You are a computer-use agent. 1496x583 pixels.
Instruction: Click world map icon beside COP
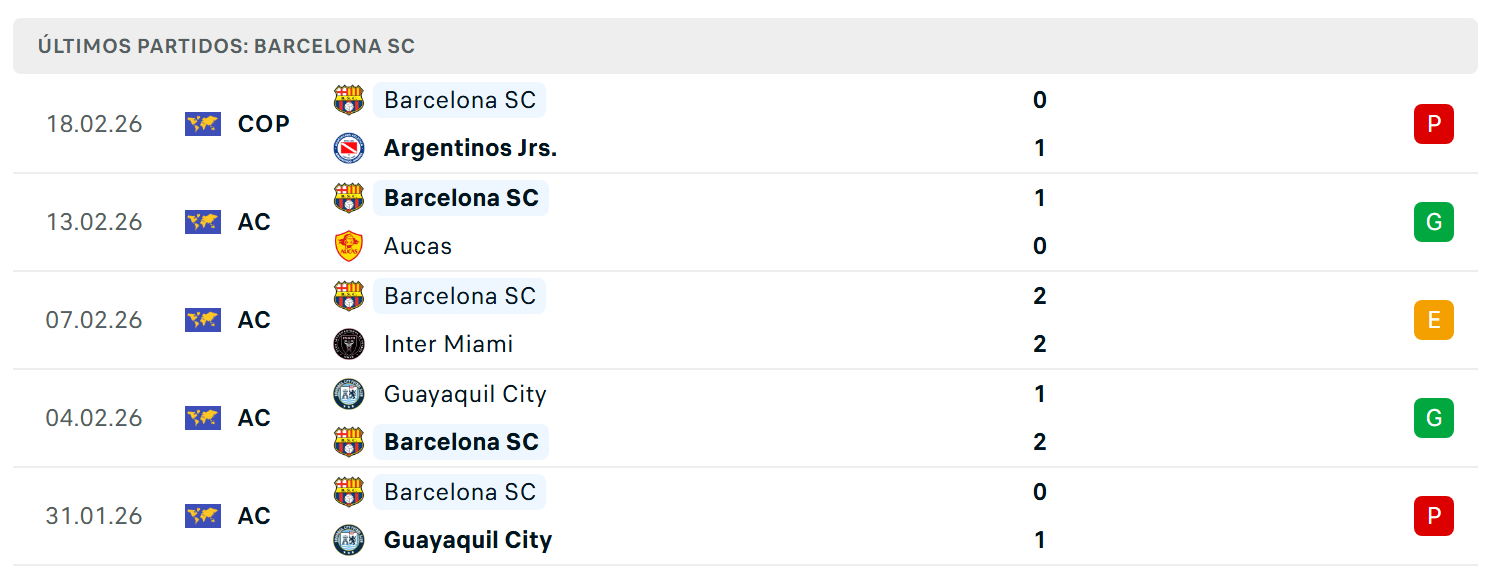click(203, 124)
